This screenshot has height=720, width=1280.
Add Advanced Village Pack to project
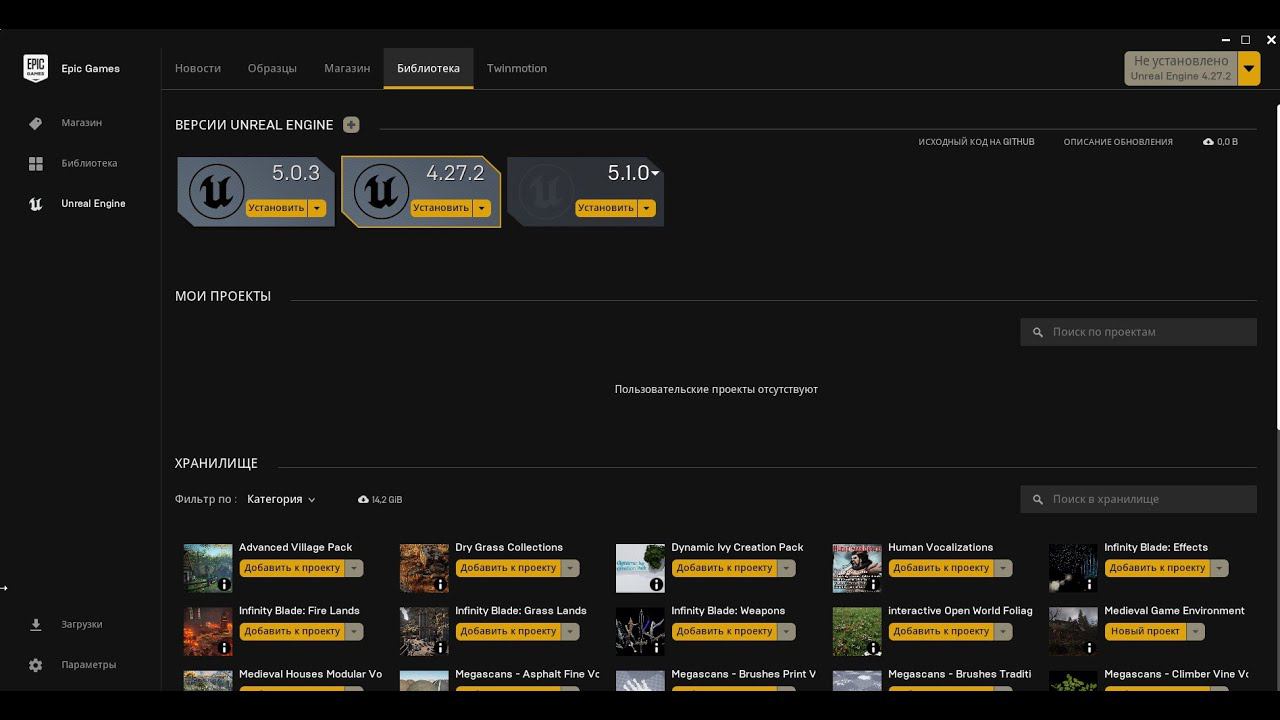point(293,568)
